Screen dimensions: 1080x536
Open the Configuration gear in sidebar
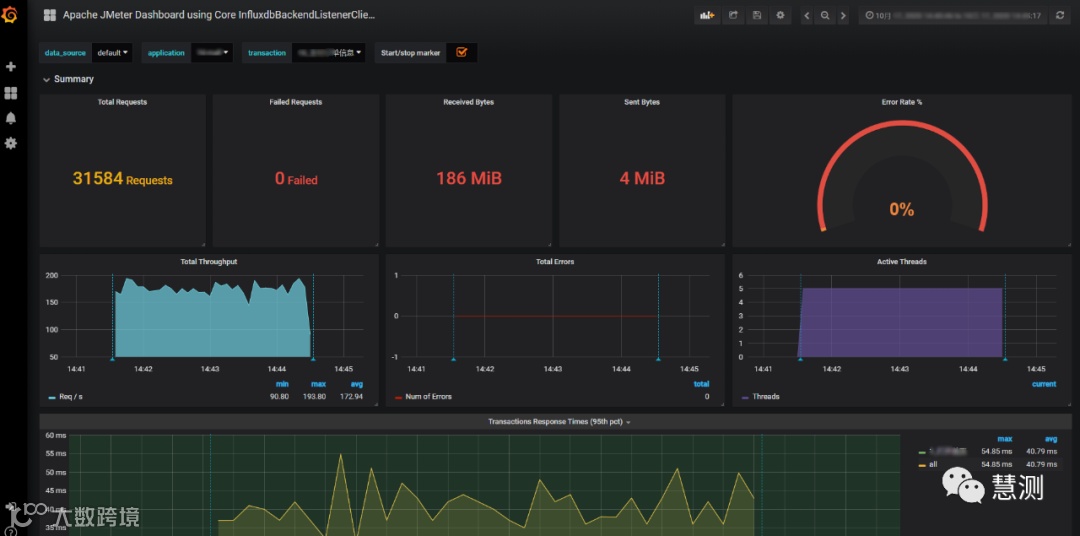tap(10, 143)
